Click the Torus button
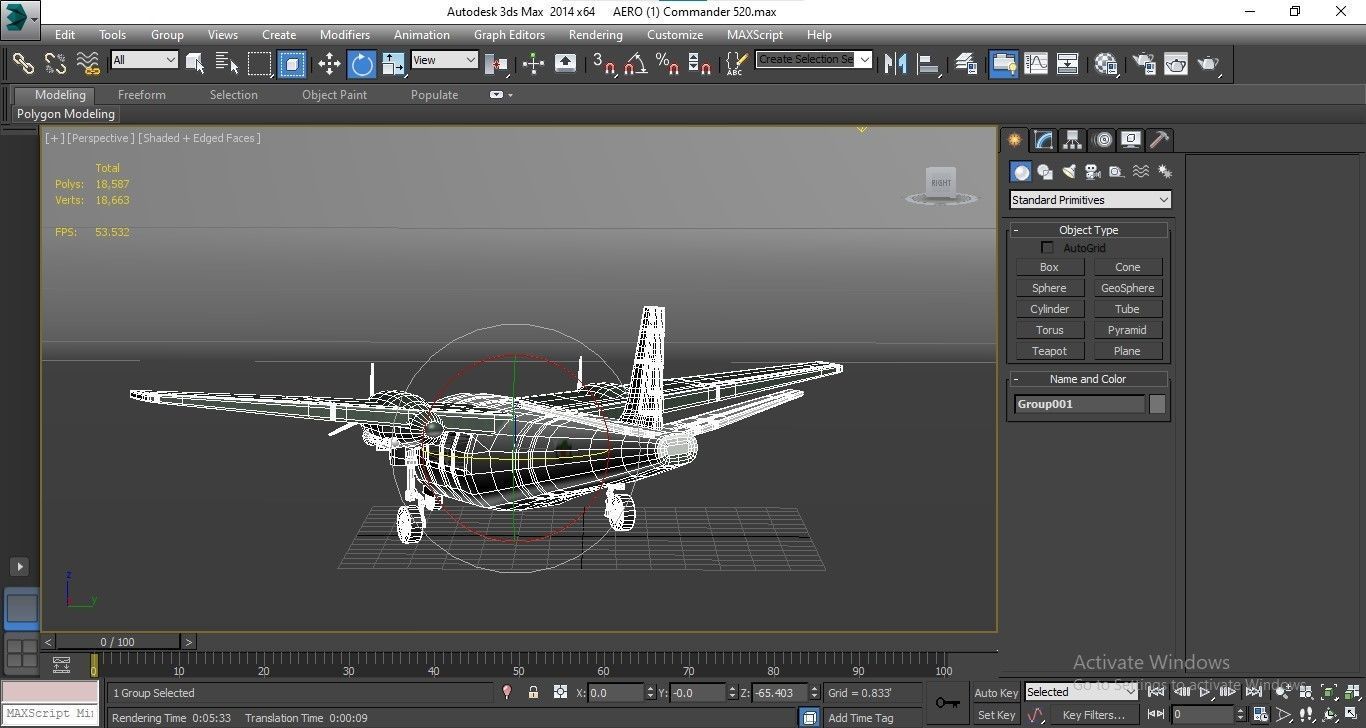The image size is (1366, 728). pos(1049,330)
